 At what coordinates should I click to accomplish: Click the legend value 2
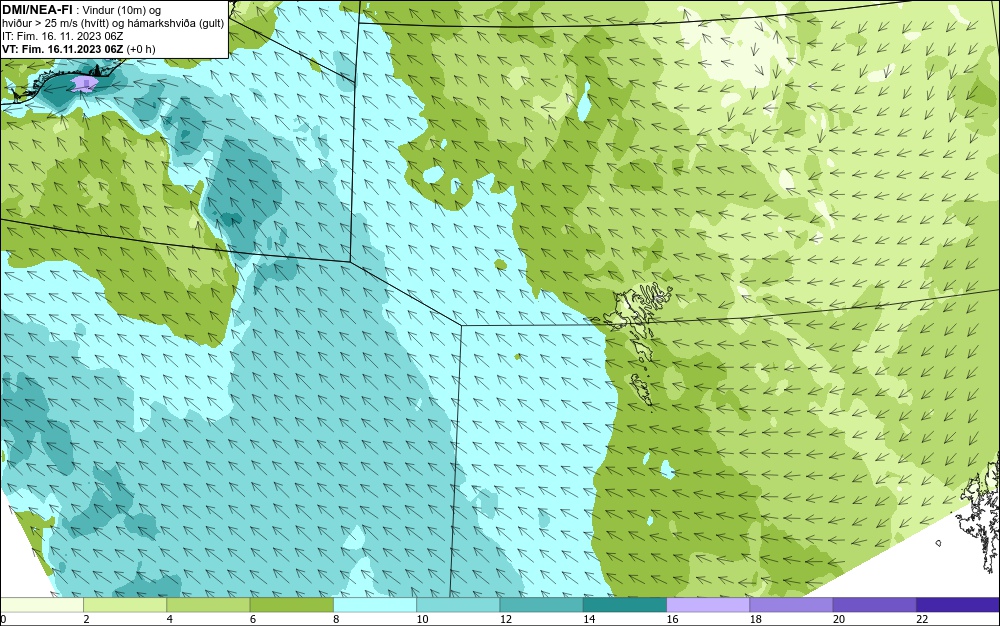coord(86,619)
